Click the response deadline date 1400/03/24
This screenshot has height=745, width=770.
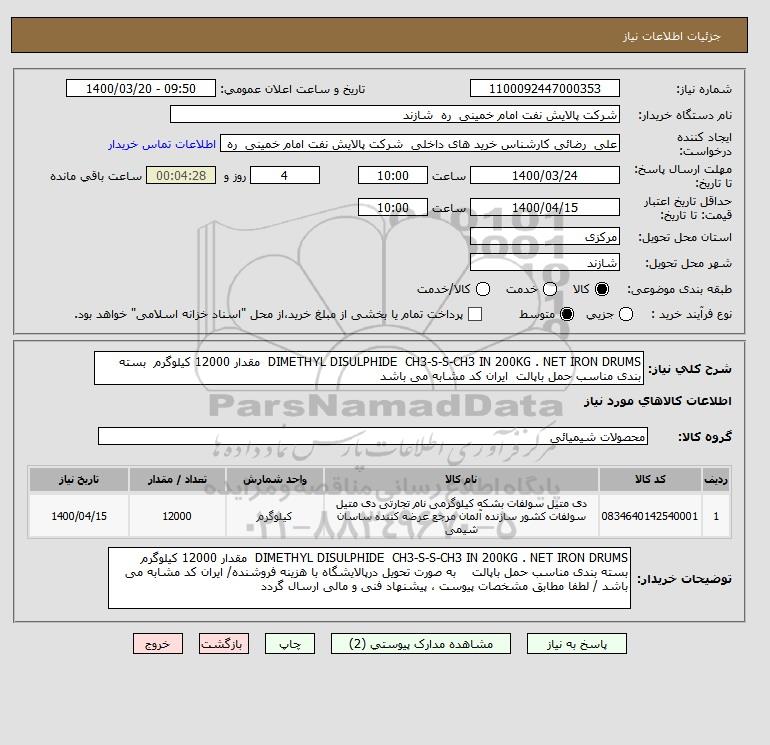pos(545,175)
